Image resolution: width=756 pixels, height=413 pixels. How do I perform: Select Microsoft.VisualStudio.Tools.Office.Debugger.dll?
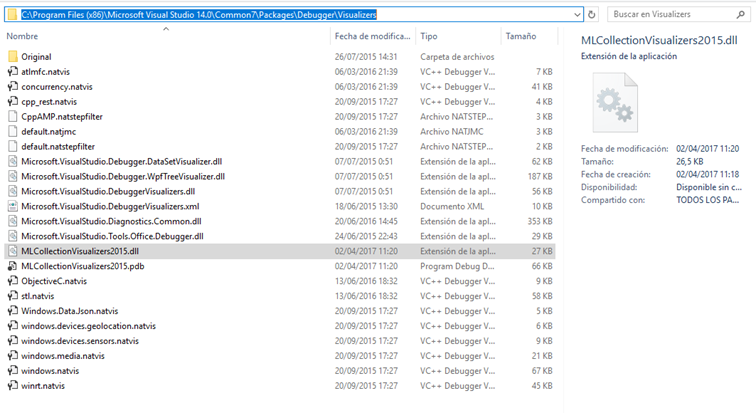[112, 236]
